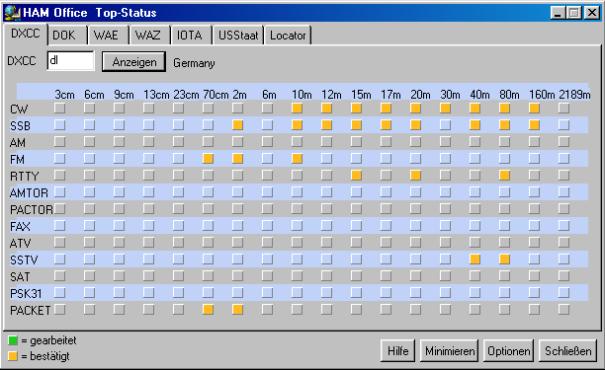Toggle the CW 10m status box

click(297, 108)
